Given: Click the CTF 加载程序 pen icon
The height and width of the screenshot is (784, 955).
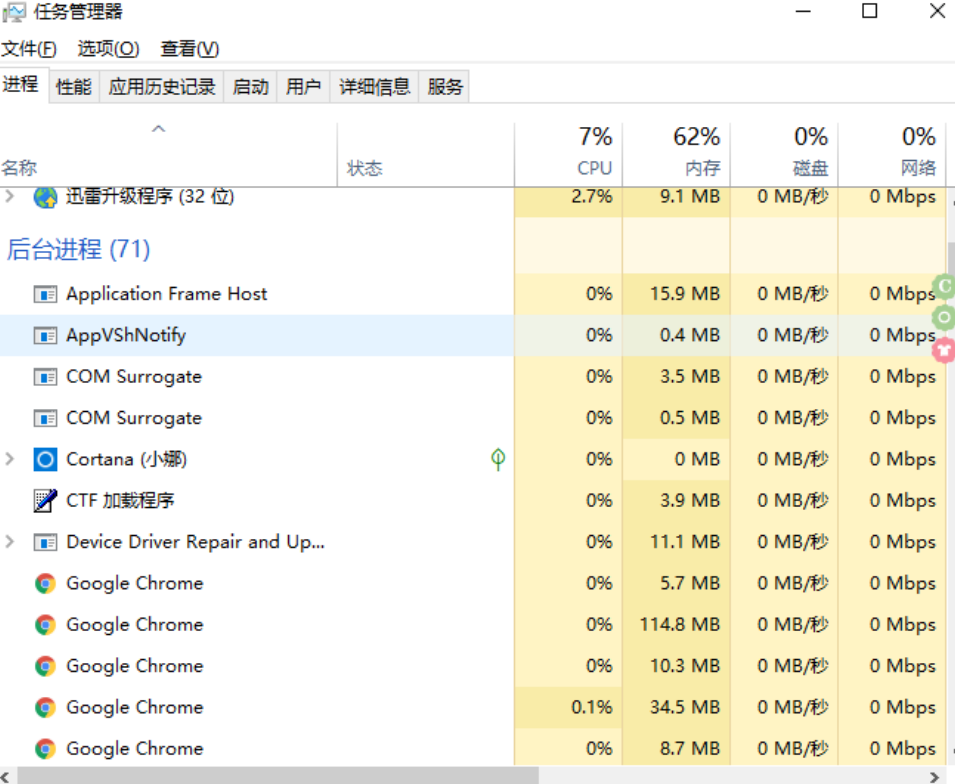Looking at the screenshot, I should pyautogui.click(x=45, y=501).
